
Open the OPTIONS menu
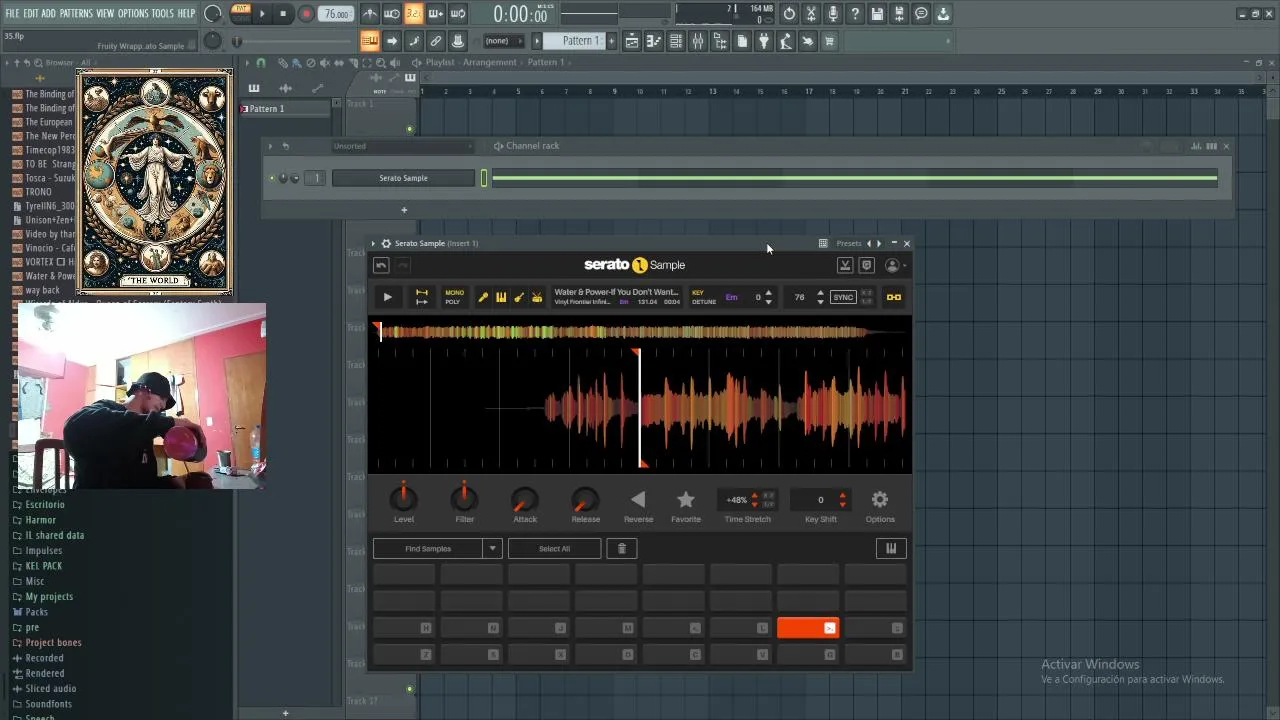click(x=133, y=13)
